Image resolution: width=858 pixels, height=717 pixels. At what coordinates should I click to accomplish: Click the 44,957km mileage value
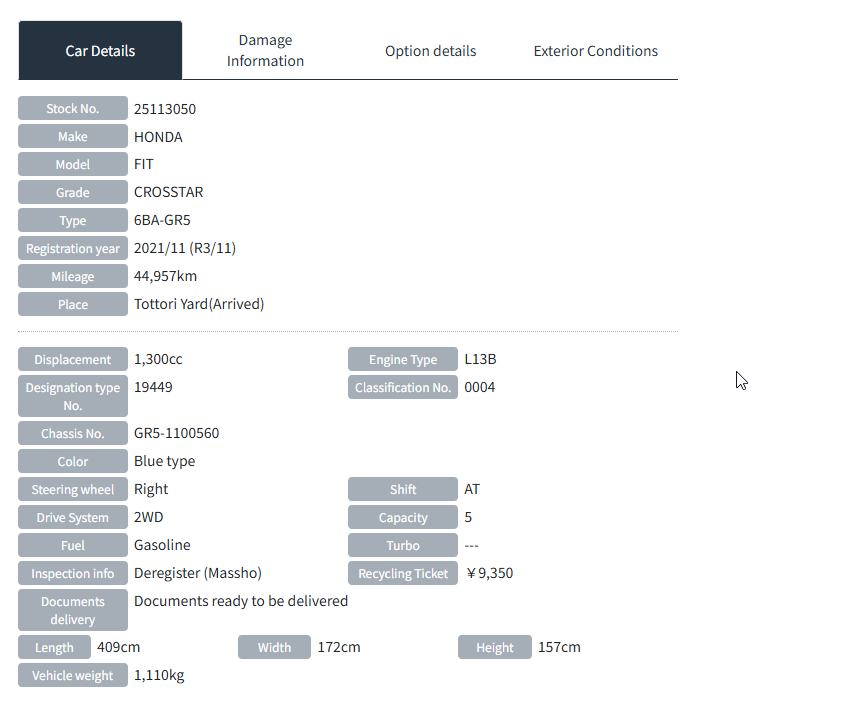pos(165,276)
